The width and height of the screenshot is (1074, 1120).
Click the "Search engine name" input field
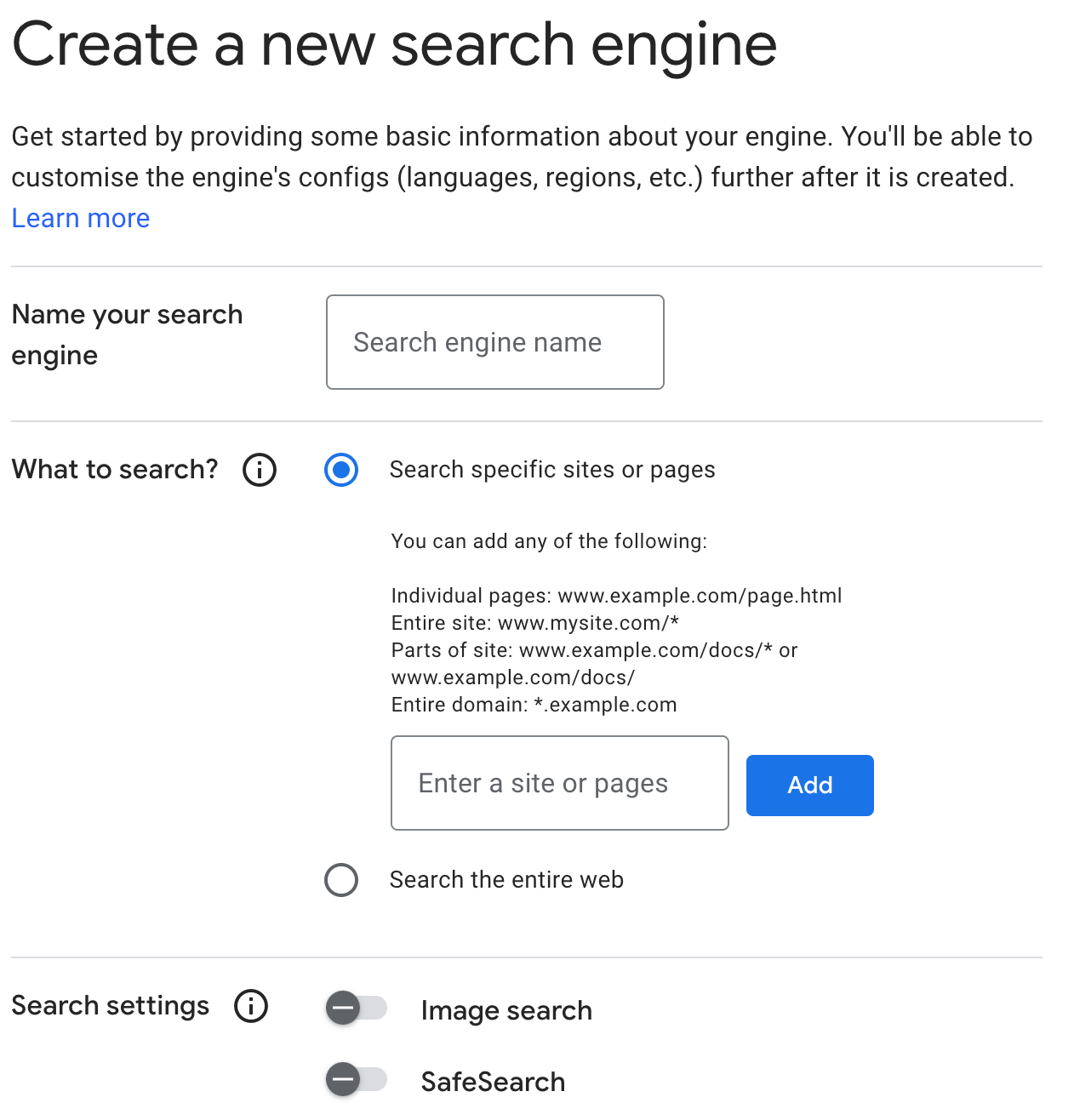coord(494,342)
